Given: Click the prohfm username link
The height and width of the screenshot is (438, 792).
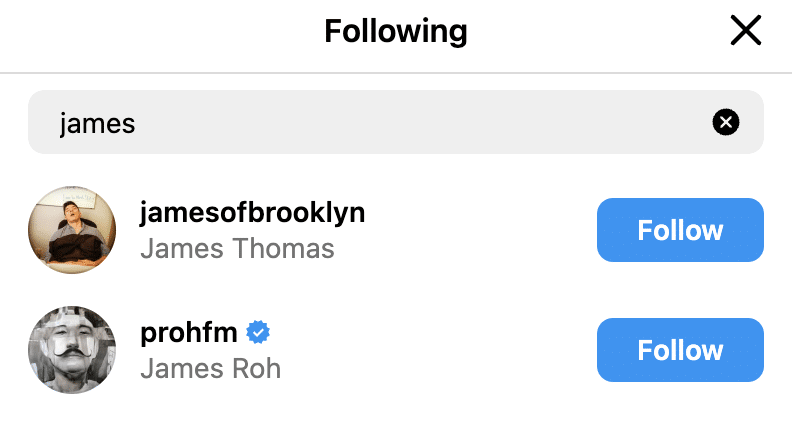Looking at the screenshot, I should coord(189,332).
